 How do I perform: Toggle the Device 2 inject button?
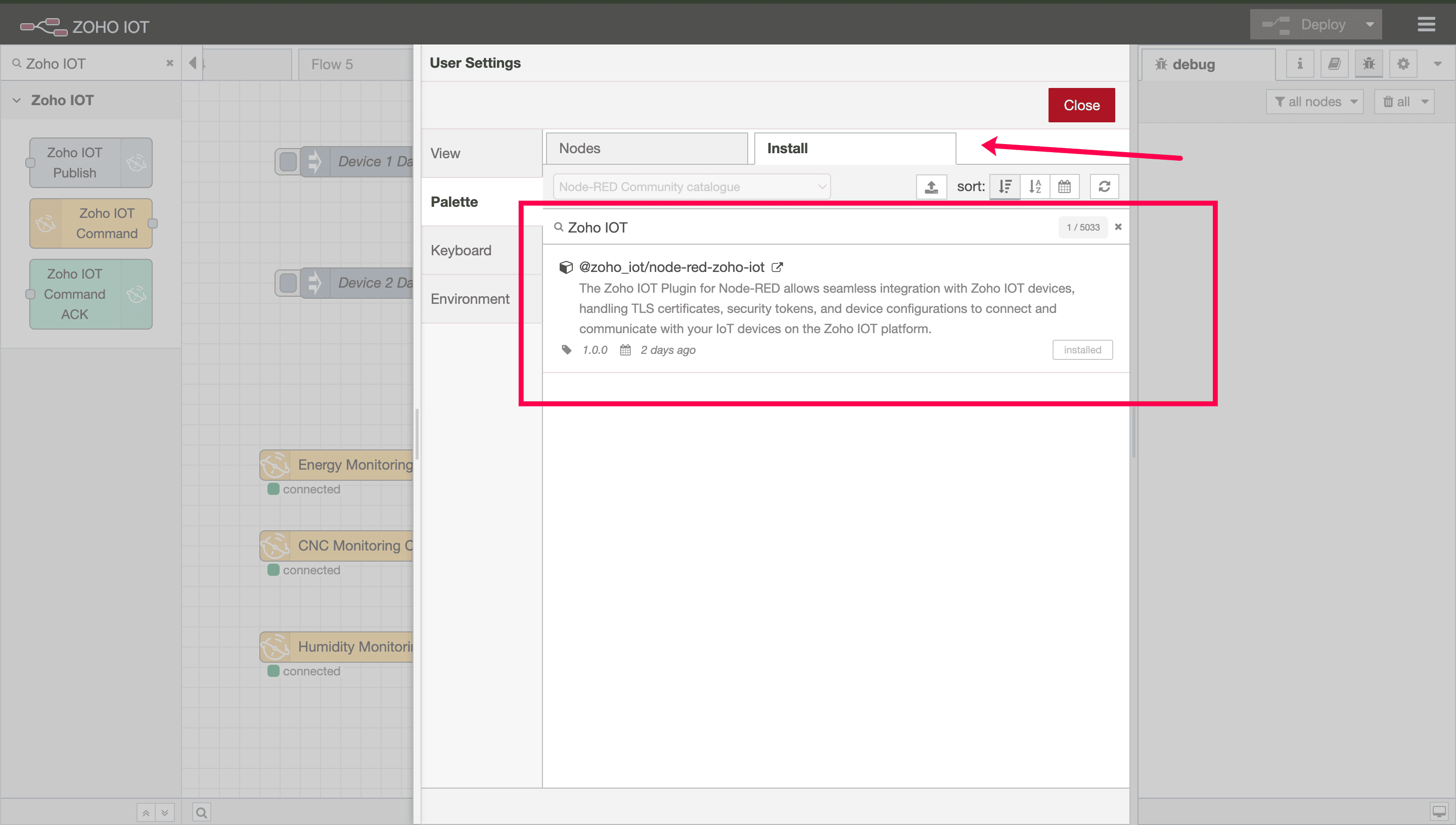tap(288, 283)
